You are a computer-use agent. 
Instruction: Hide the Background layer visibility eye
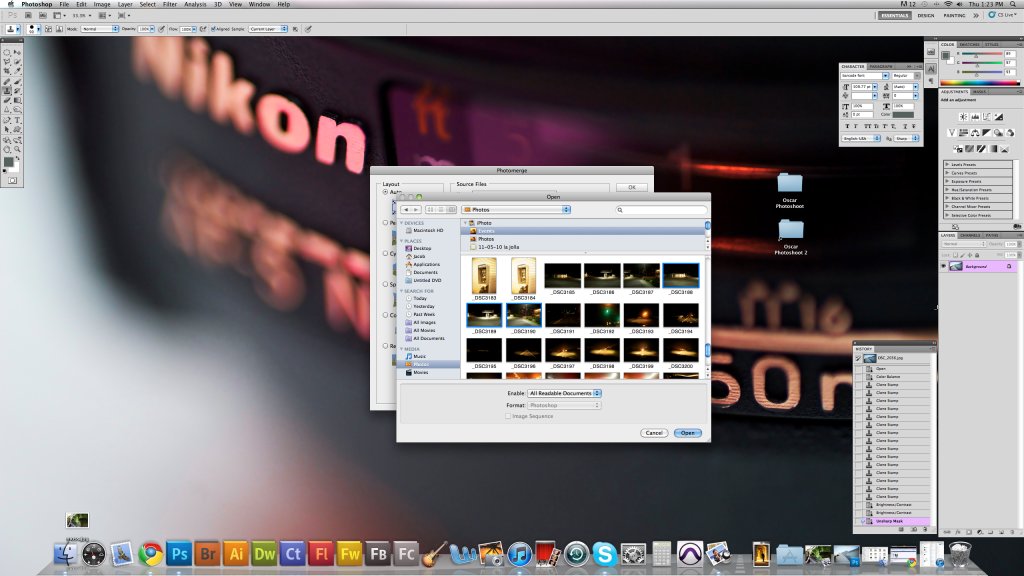[x=944, y=266]
